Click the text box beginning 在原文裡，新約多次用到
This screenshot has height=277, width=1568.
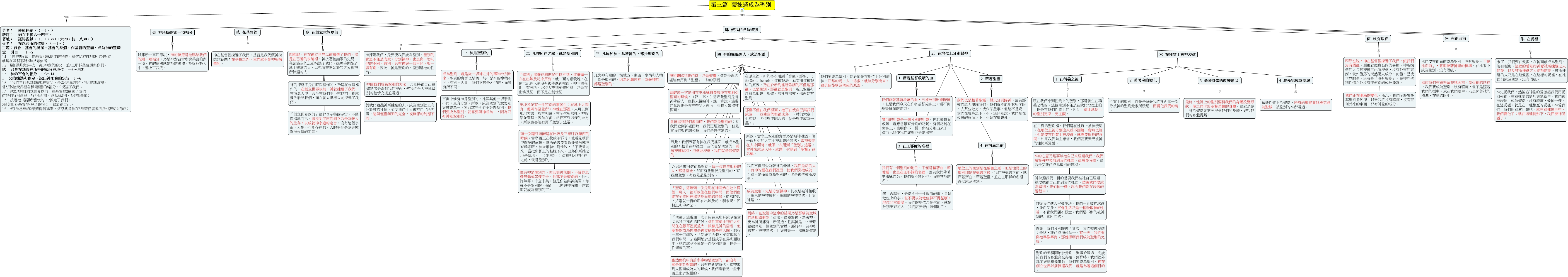780,87
